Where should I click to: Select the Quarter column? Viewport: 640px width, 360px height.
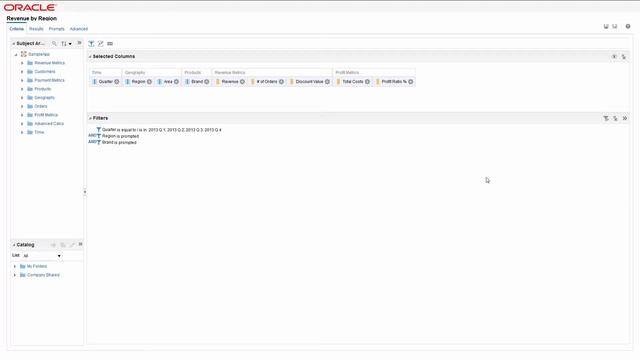click(105, 82)
